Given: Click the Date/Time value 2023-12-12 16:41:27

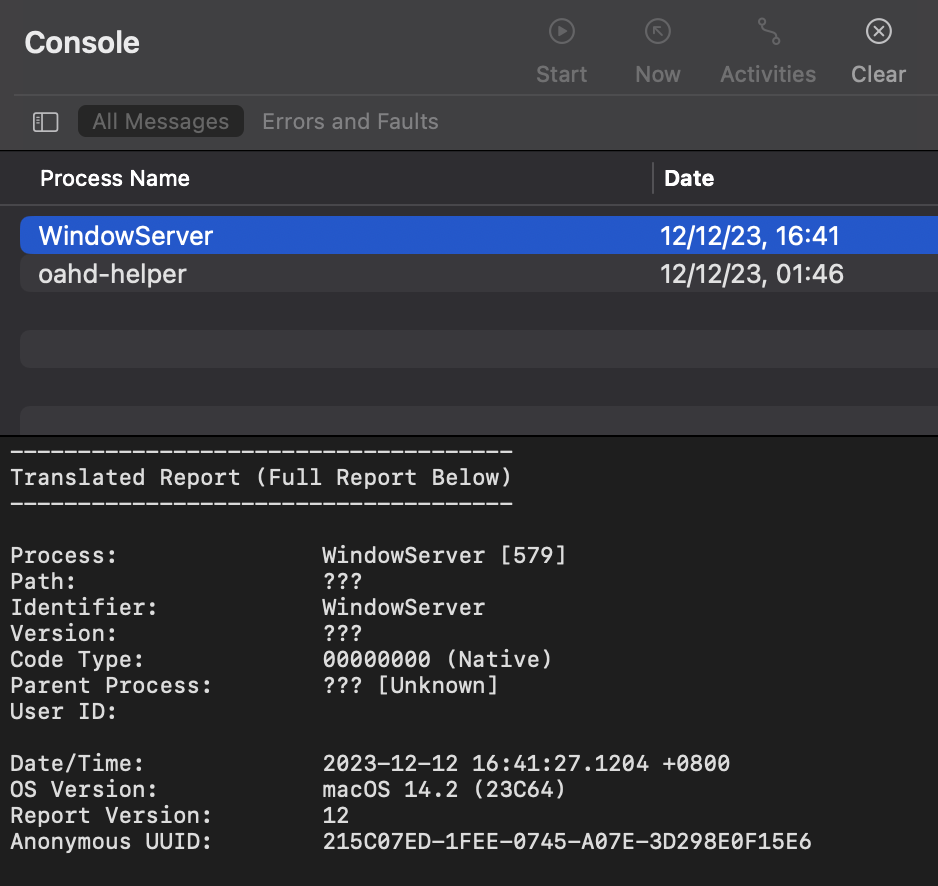Looking at the screenshot, I should click(526, 763).
